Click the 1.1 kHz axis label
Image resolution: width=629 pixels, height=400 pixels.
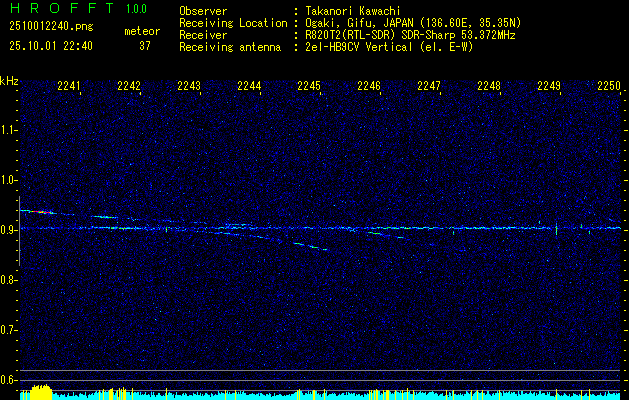click(x=8, y=130)
